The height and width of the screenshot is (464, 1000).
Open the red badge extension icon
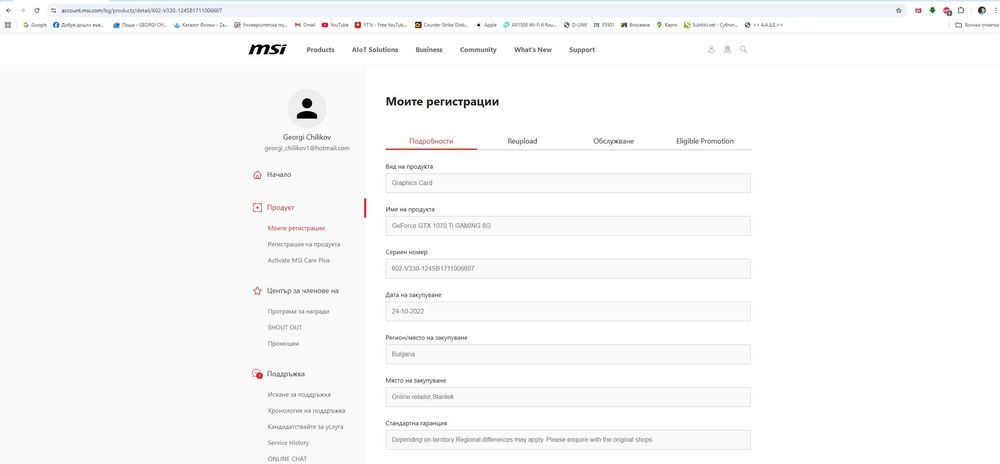click(947, 11)
